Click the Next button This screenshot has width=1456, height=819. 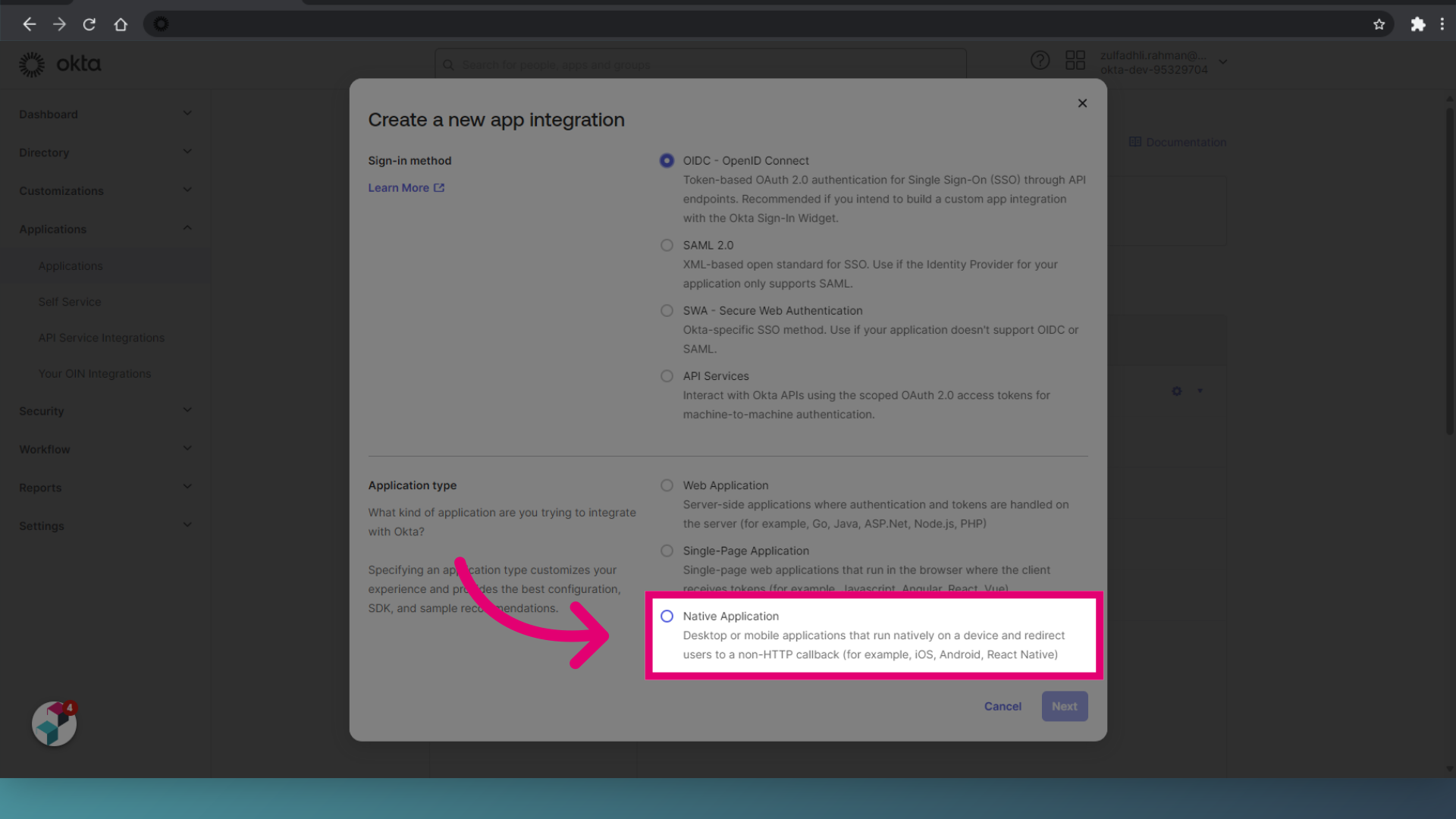tap(1064, 706)
